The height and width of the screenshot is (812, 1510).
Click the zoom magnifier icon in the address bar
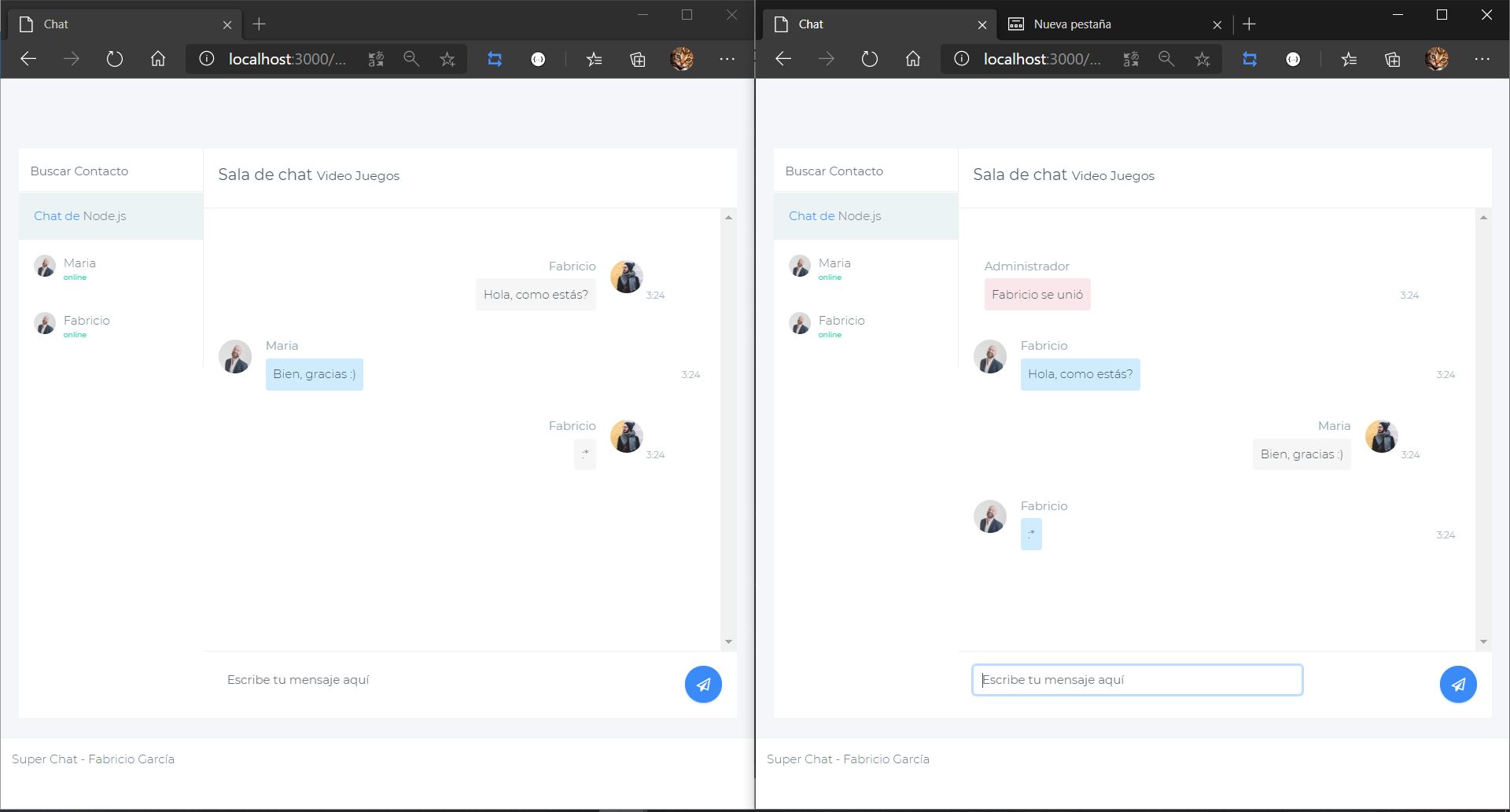point(411,58)
